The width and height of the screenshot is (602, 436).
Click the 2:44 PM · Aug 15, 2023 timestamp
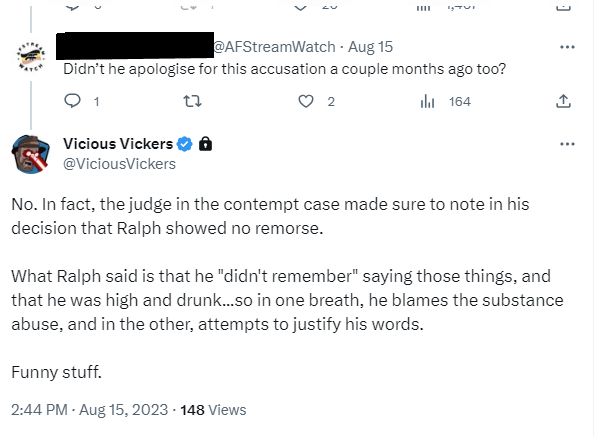click(89, 410)
